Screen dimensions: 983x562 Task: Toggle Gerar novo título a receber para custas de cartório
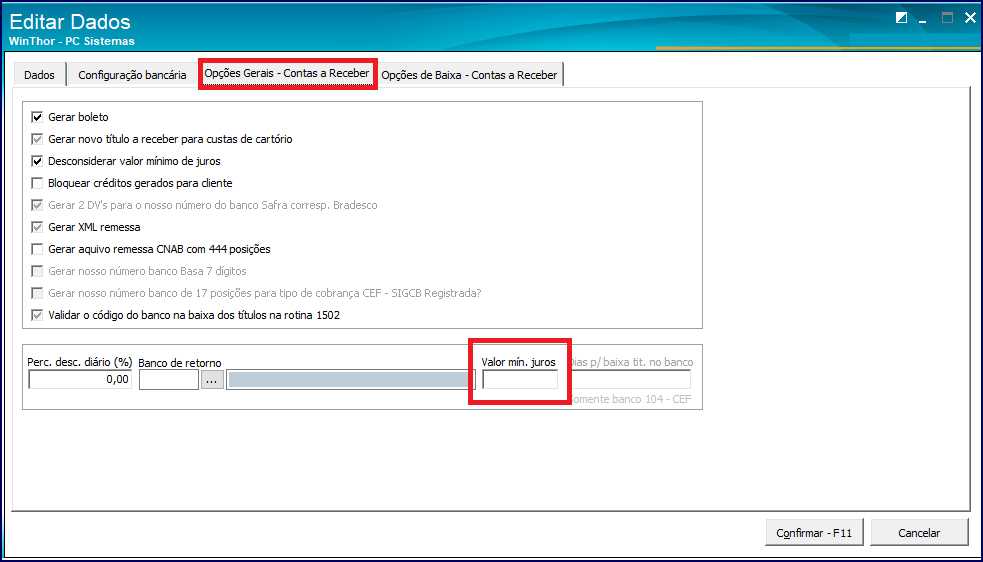coord(37,139)
